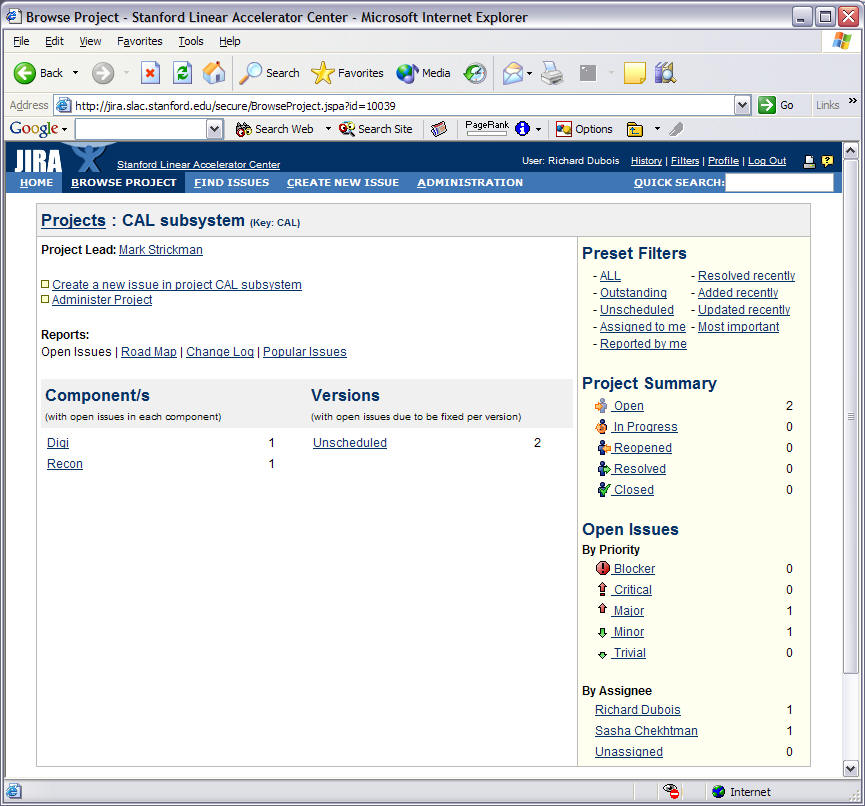
Task: Click the Mark Strickman project lead link
Action: tap(161, 250)
